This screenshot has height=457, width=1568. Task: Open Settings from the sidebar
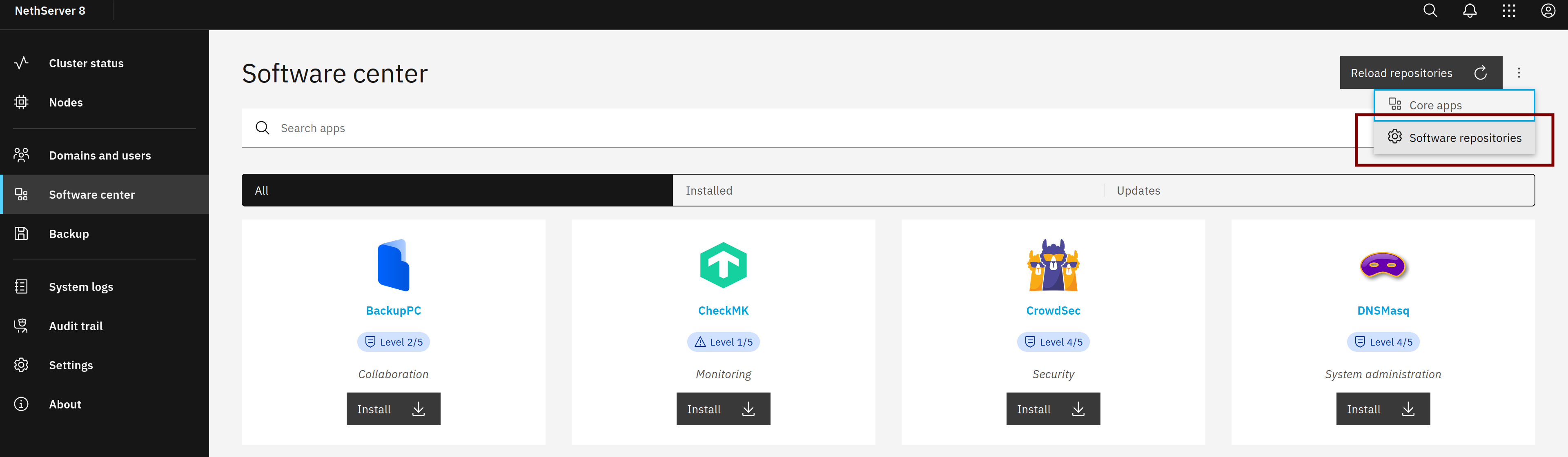[x=71, y=365]
